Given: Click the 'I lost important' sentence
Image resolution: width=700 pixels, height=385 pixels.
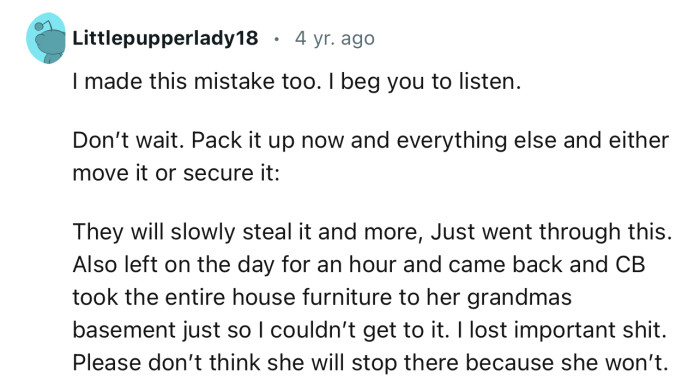Looking at the screenshot, I should point(562,330).
